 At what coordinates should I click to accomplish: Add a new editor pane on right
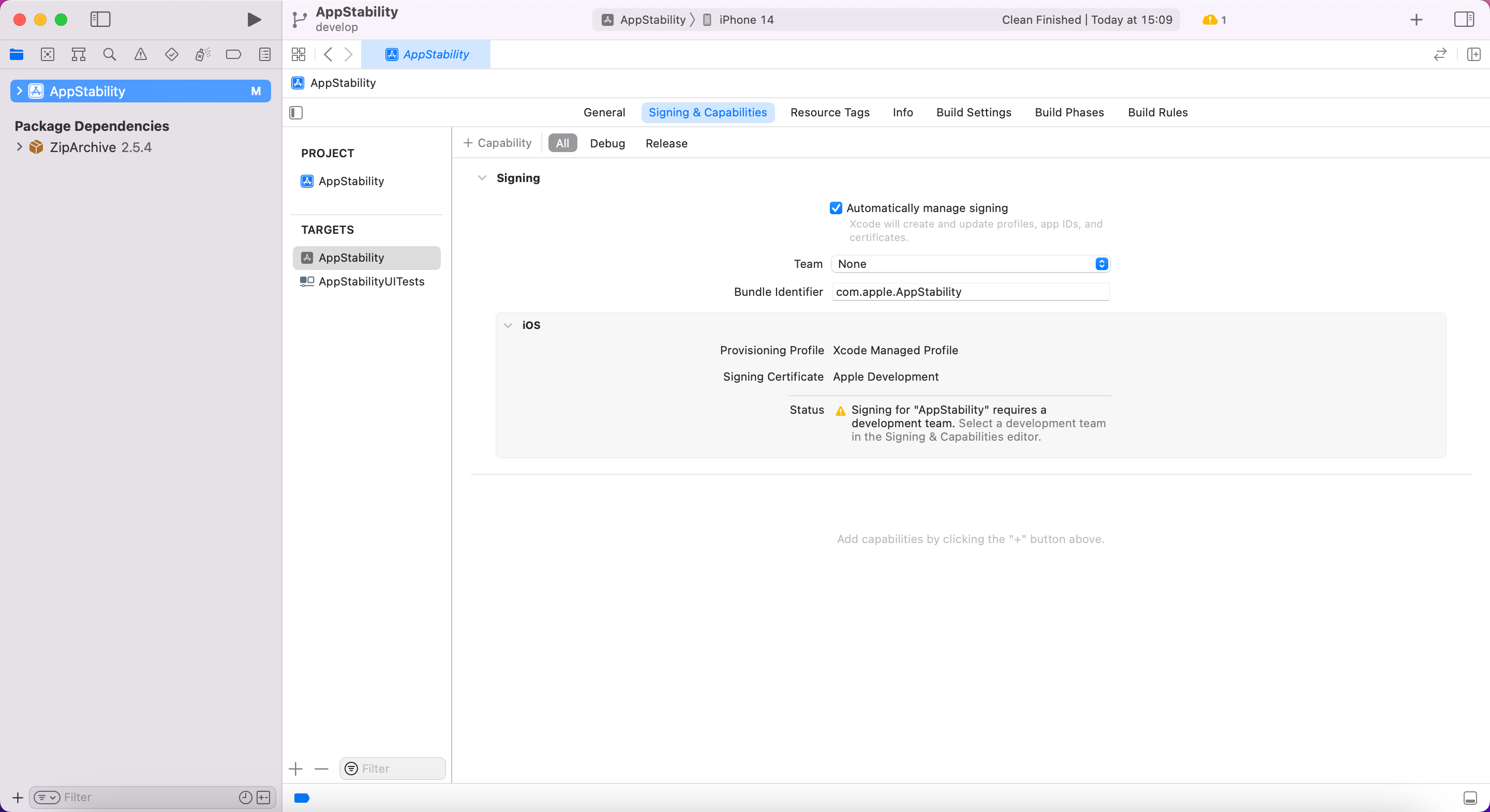pyautogui.click(x=1474, y=54)
